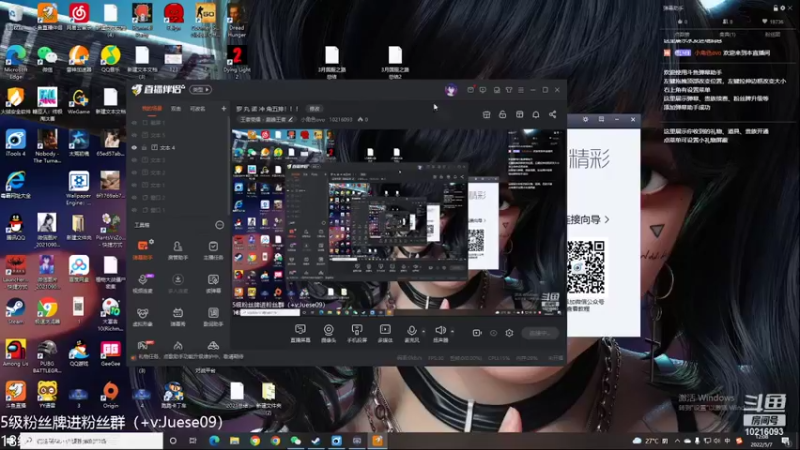Open settings gear in white window title bar

pos(585,119)
